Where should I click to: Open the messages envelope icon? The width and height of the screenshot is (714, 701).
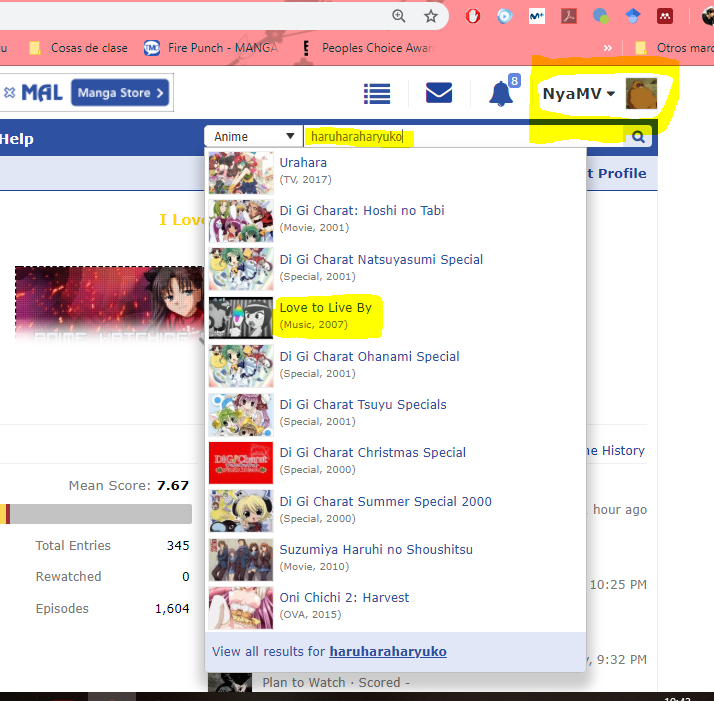click(438, 93)
